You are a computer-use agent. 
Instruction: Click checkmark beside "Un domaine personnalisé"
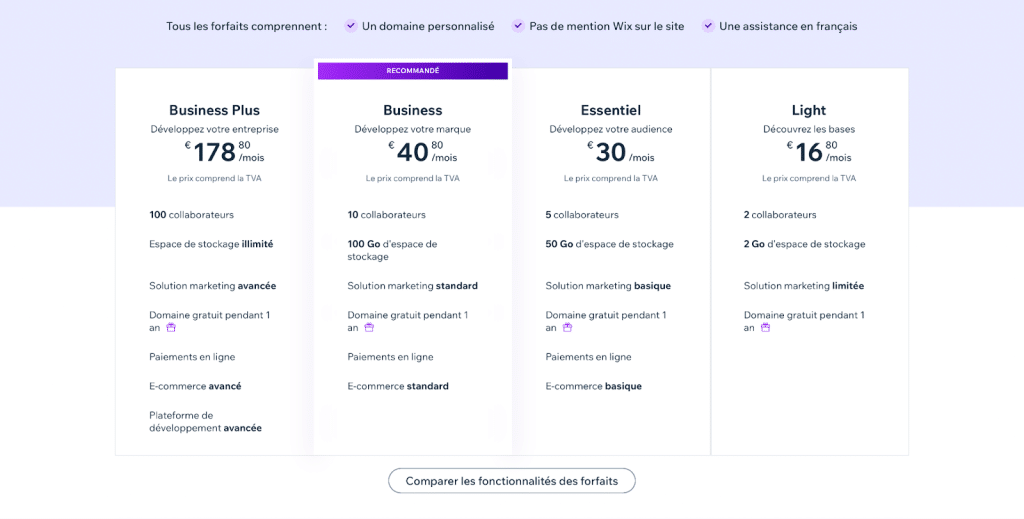point(351,26)
